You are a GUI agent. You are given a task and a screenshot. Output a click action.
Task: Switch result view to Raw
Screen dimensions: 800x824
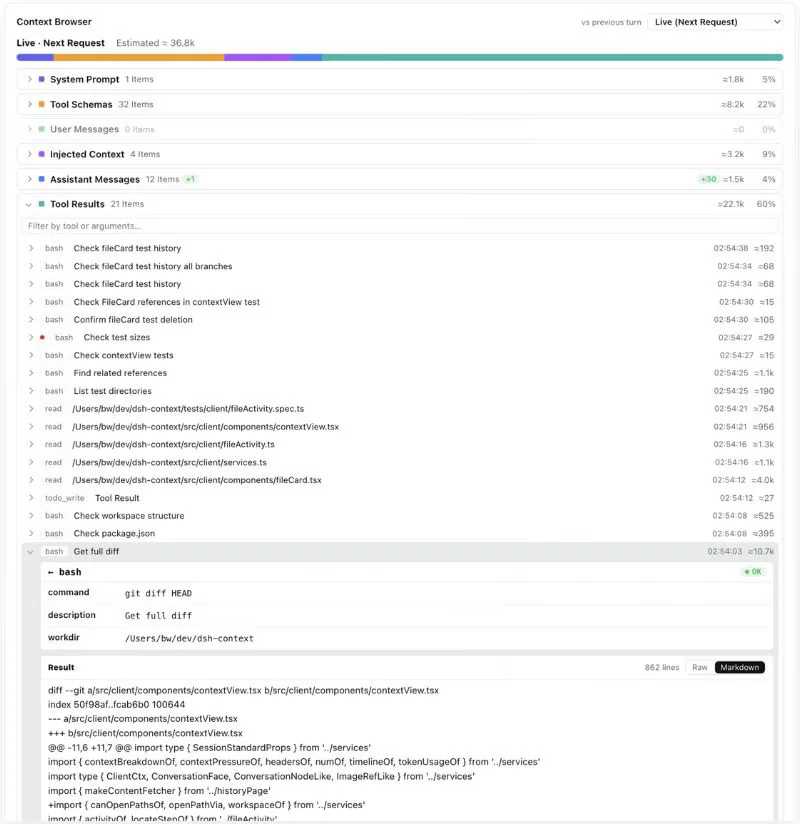pyautogui.click(x=700, y=667)
